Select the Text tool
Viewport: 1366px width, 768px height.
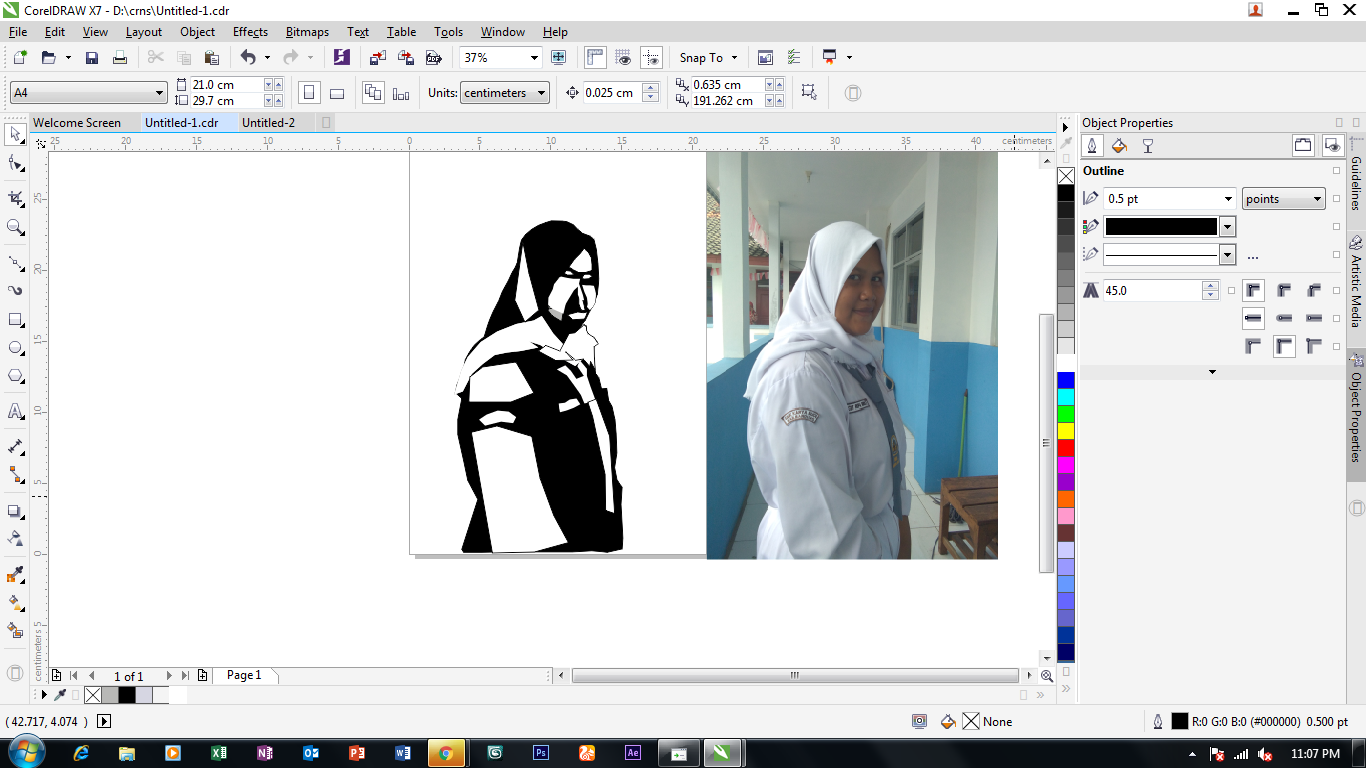point(15,411)
